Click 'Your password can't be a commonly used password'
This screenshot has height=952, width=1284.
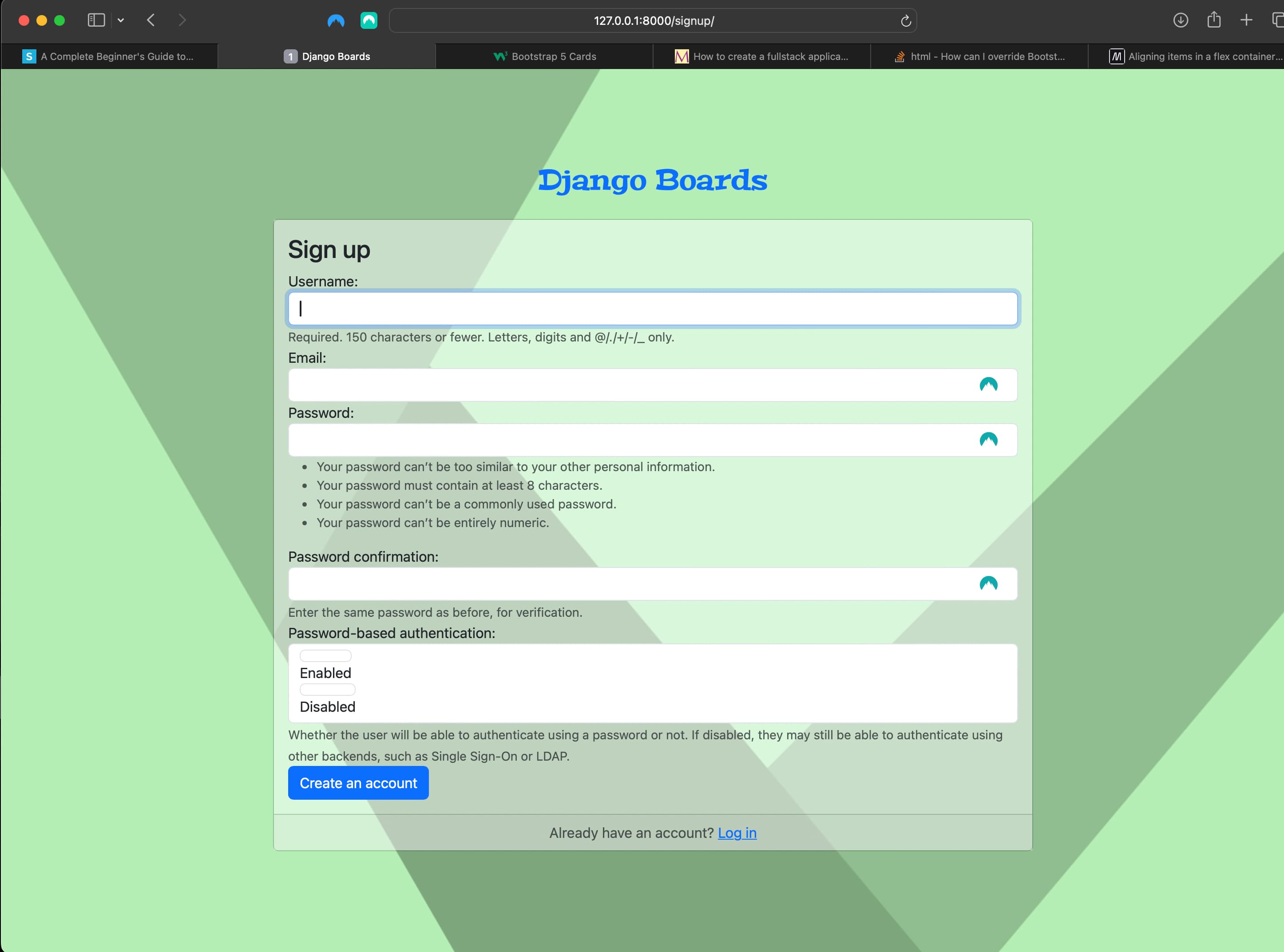[x=466, y=504]
